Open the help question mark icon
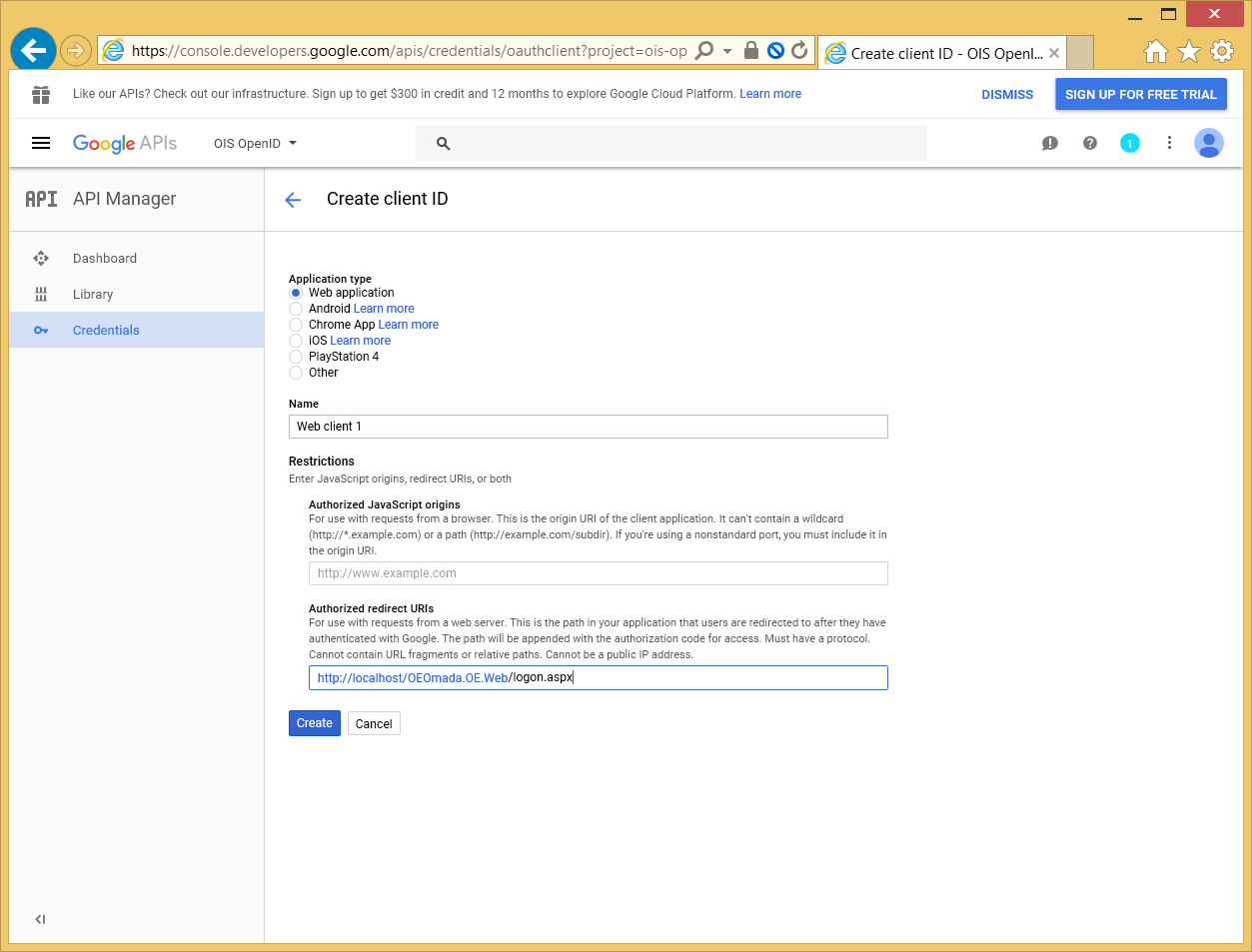Viewport: 1252px width, 952px height. point(1090,143)
